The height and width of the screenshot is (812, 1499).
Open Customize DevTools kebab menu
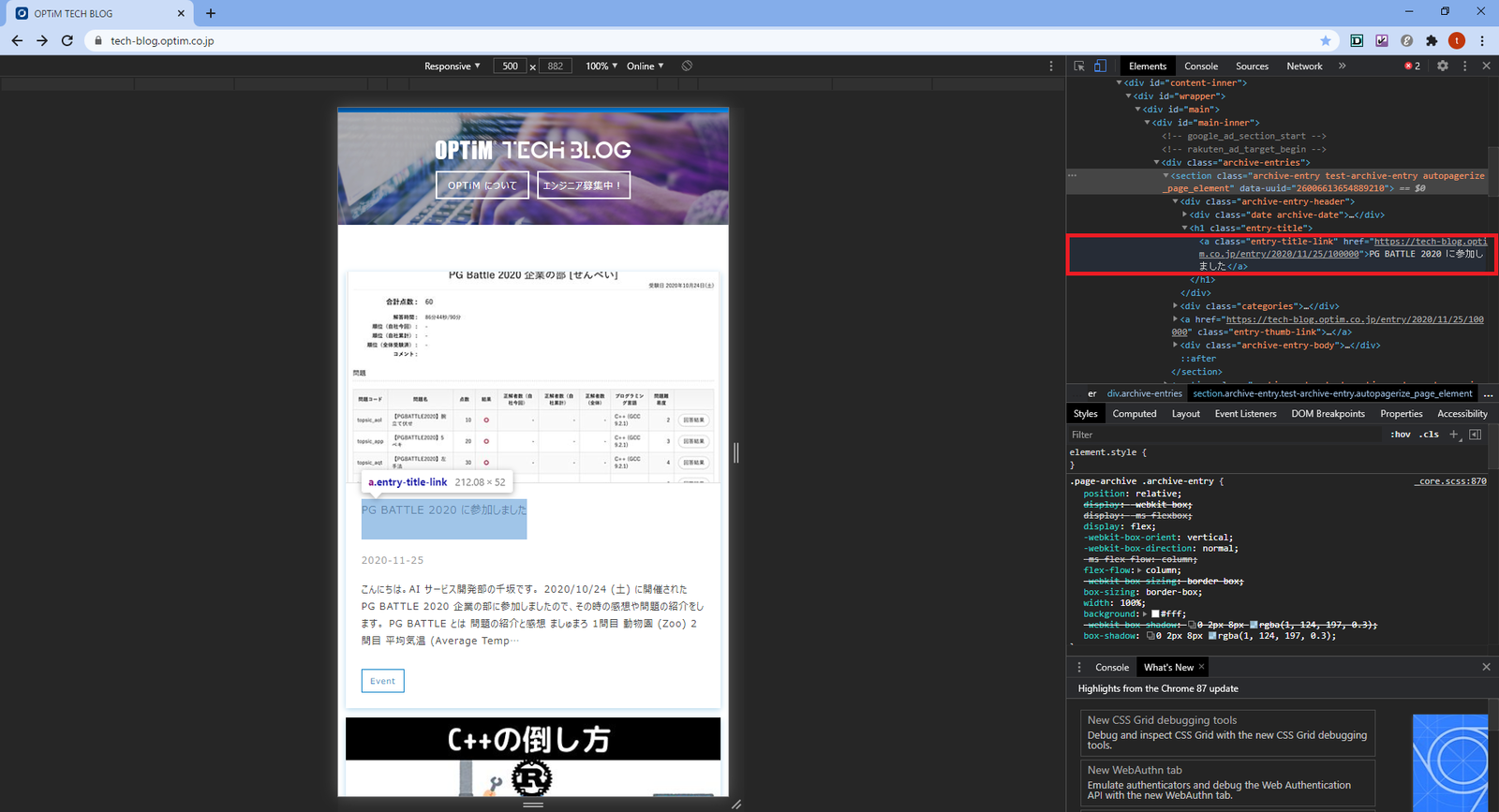[x=1465, y=66]
